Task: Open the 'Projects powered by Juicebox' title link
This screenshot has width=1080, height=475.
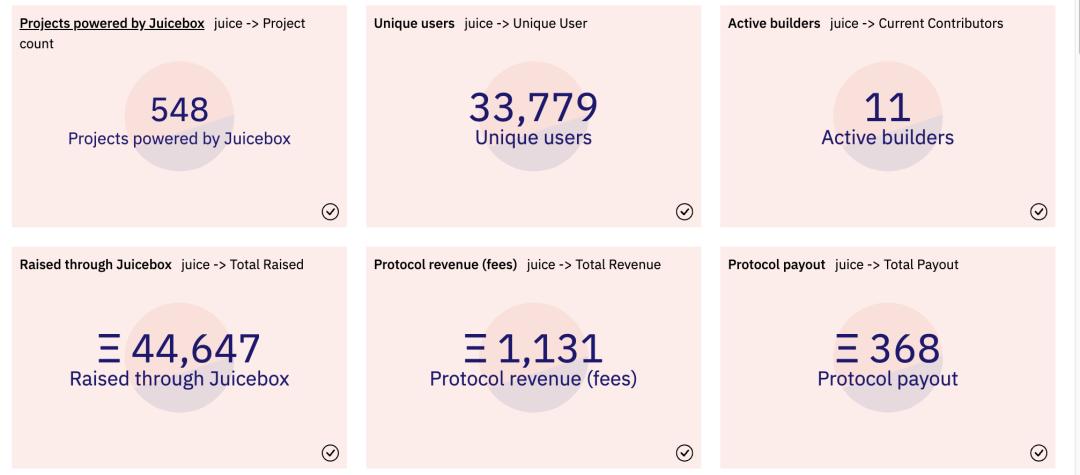Action: coord(112,23)
